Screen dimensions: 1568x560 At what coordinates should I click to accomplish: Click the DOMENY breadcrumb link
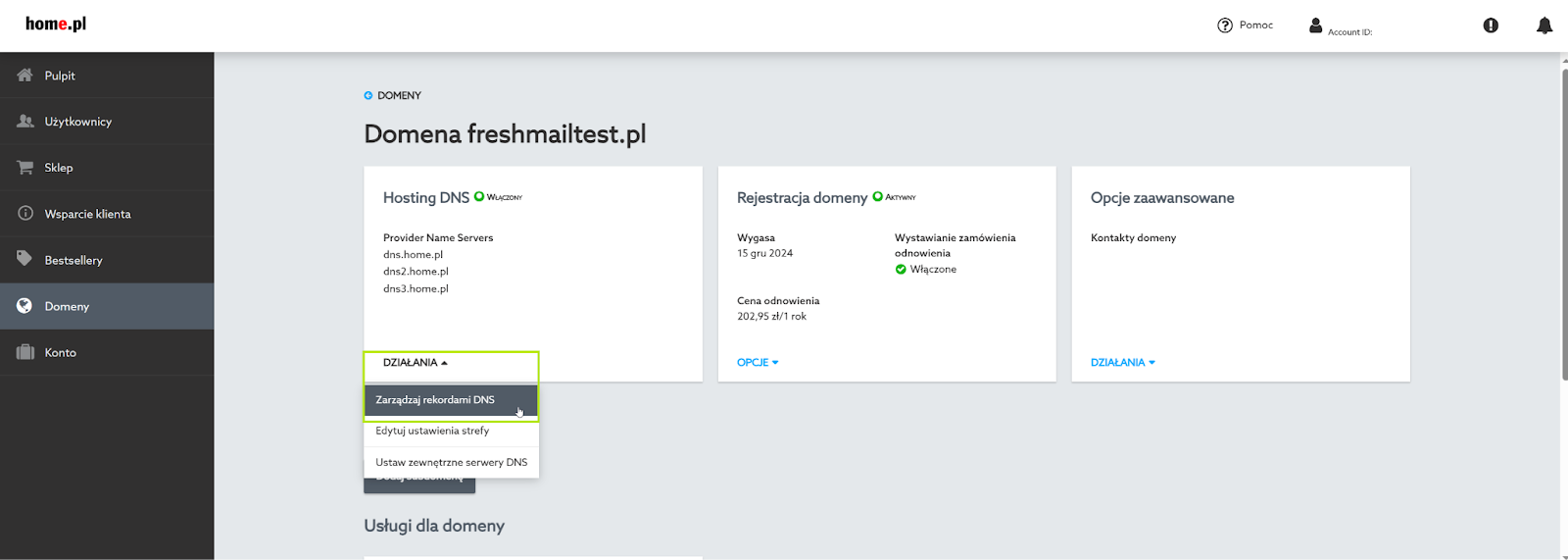point(399,95)
